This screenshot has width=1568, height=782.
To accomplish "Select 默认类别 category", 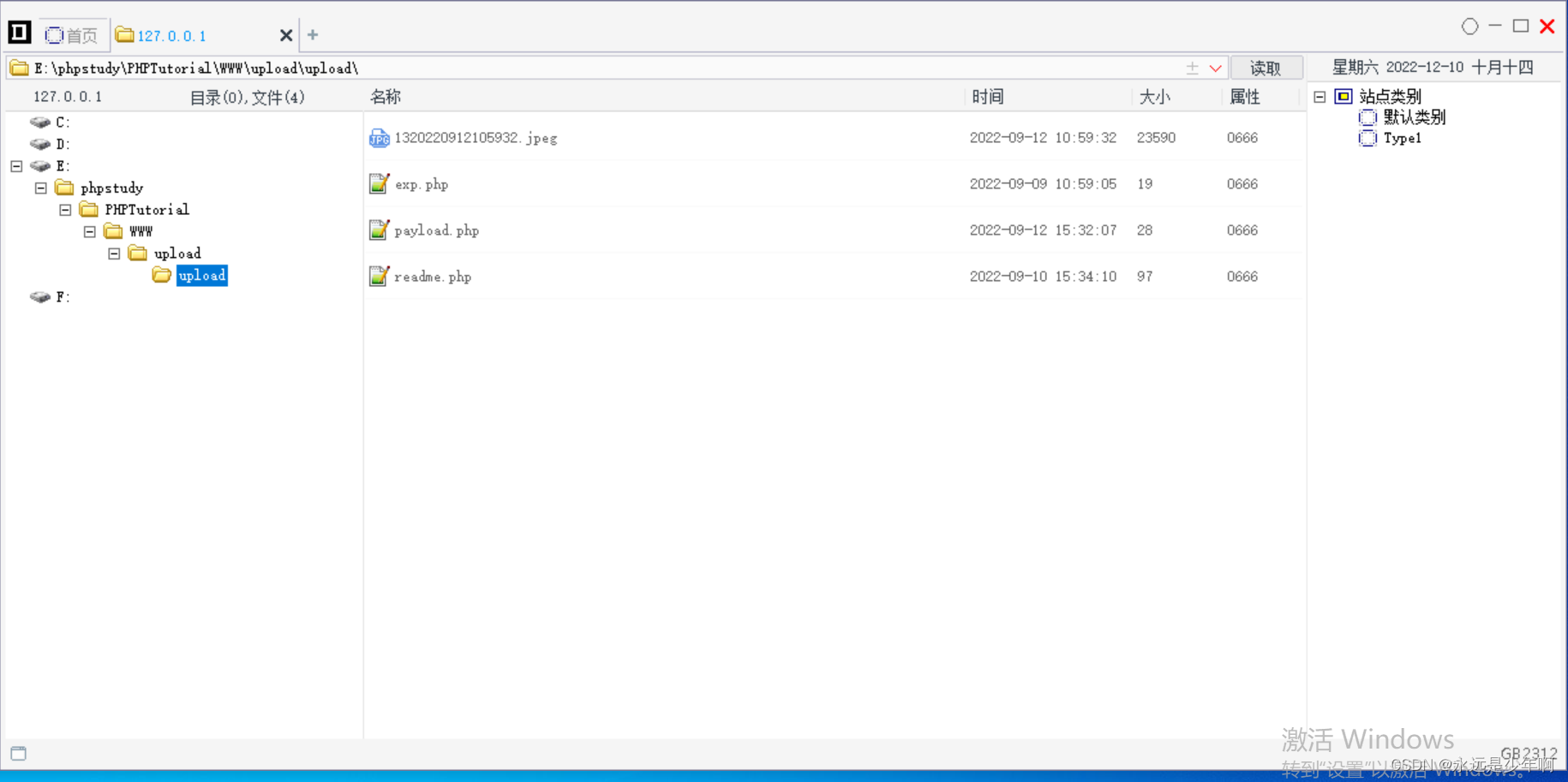I will tap(1414, 117).
